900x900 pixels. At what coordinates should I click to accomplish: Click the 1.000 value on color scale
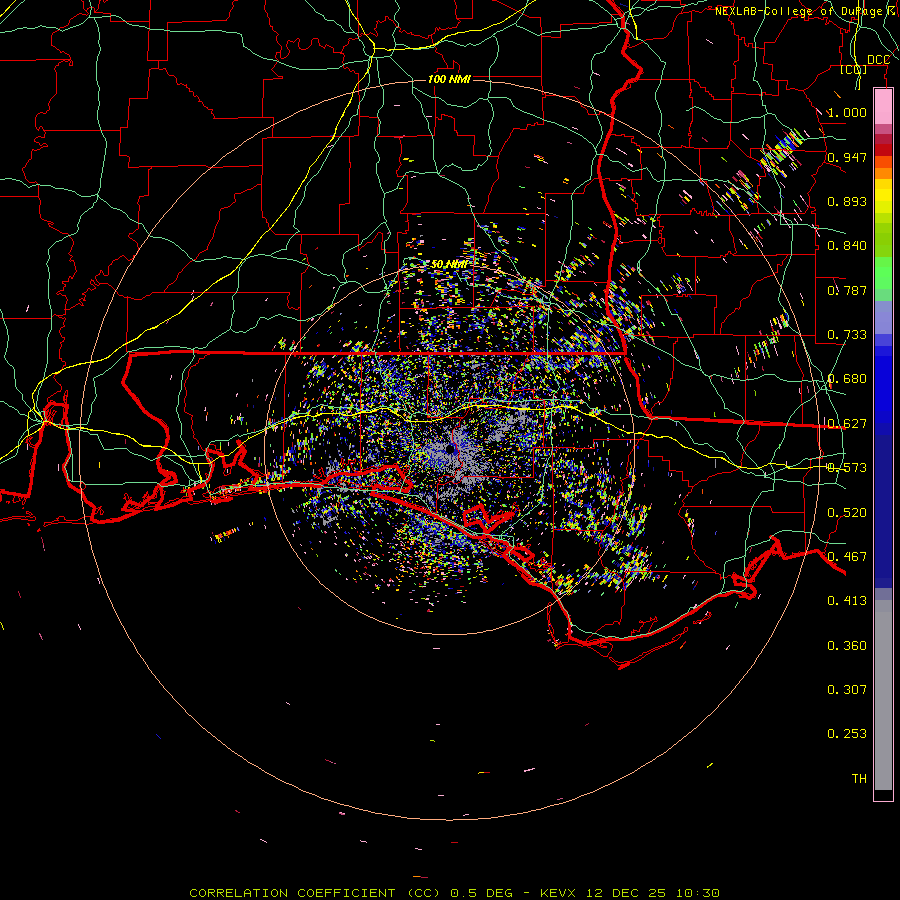pos(847,112)
